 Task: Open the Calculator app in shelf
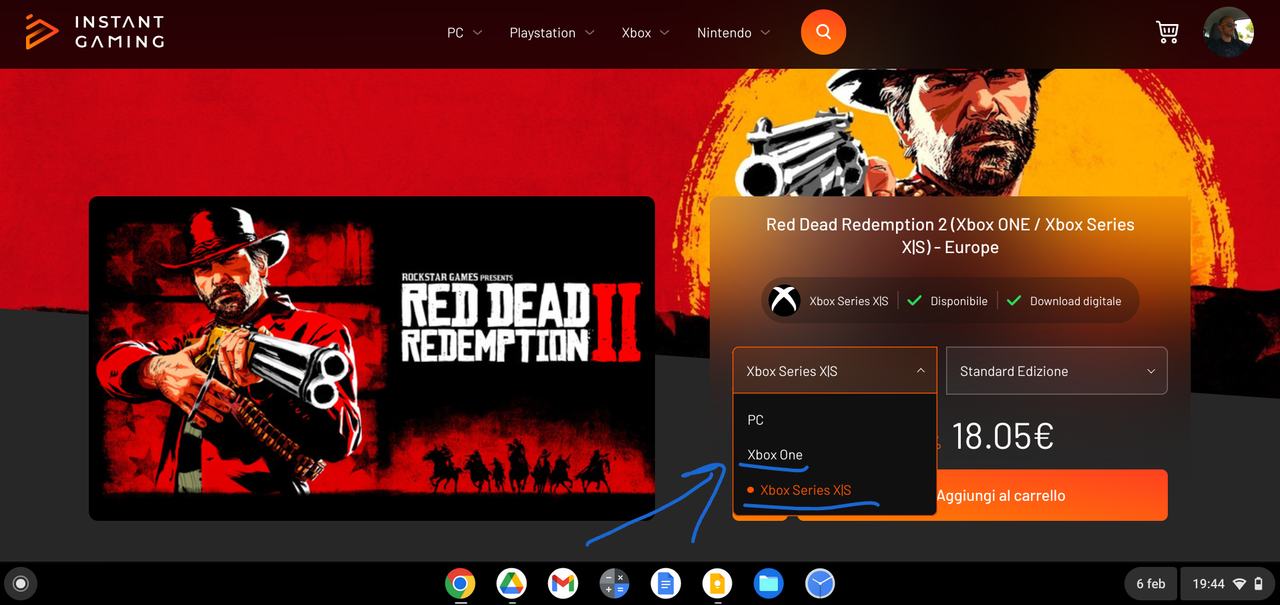[x=614, y=583]
